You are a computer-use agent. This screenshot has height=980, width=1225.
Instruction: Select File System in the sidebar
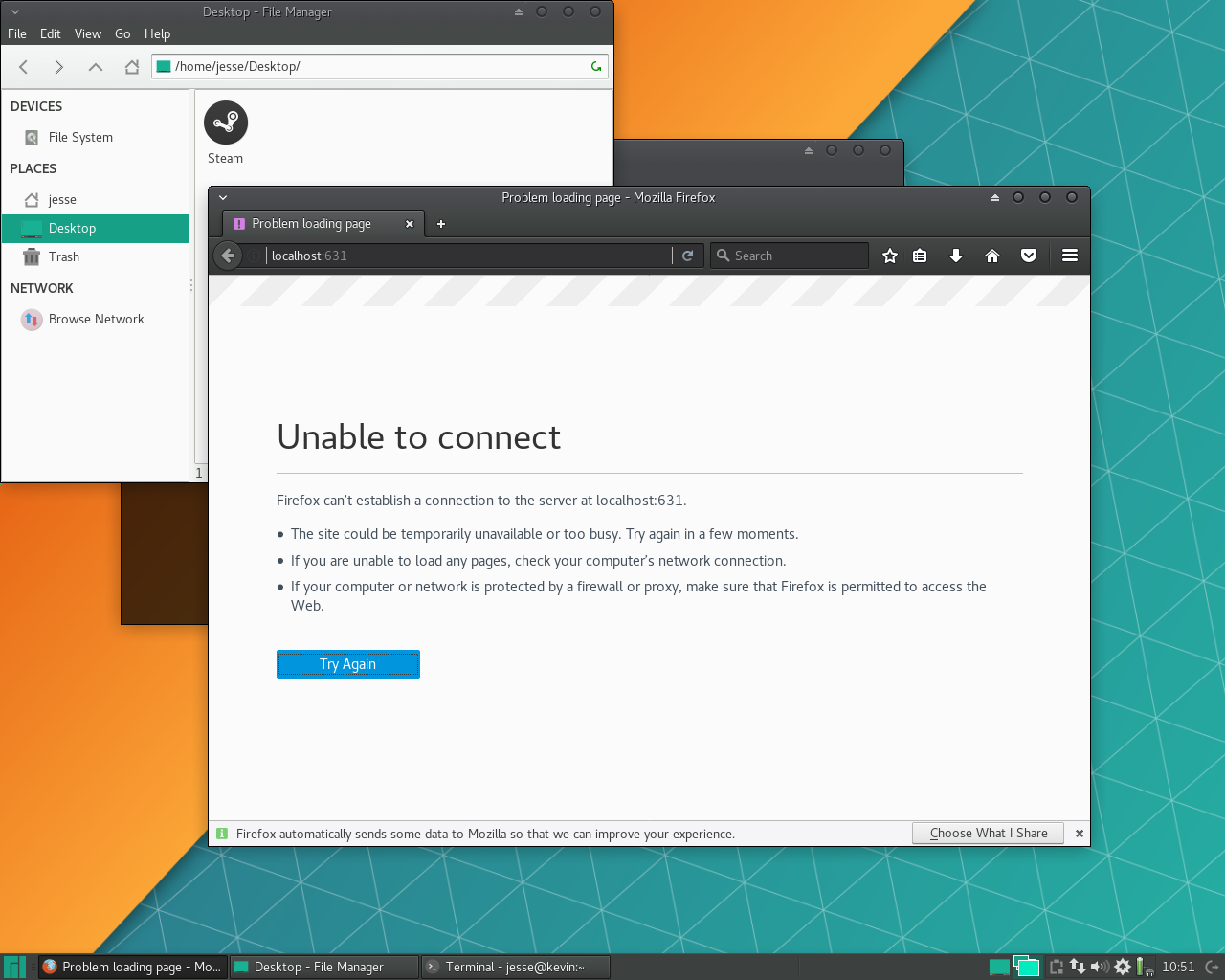coord(96,138)
